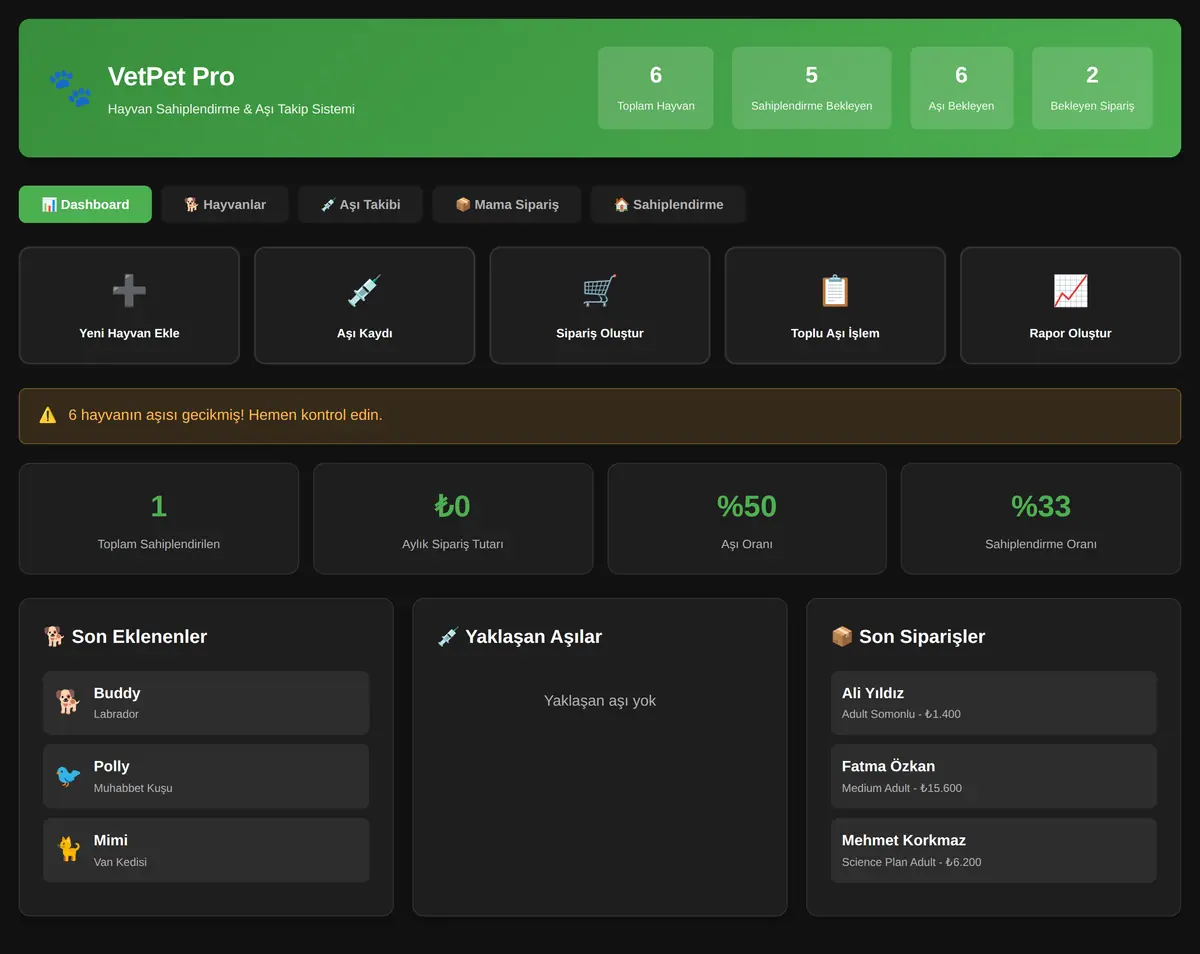
Task: Click Polly's bird icon in Son Eklenenler
Action: click(x=68, y=776)
